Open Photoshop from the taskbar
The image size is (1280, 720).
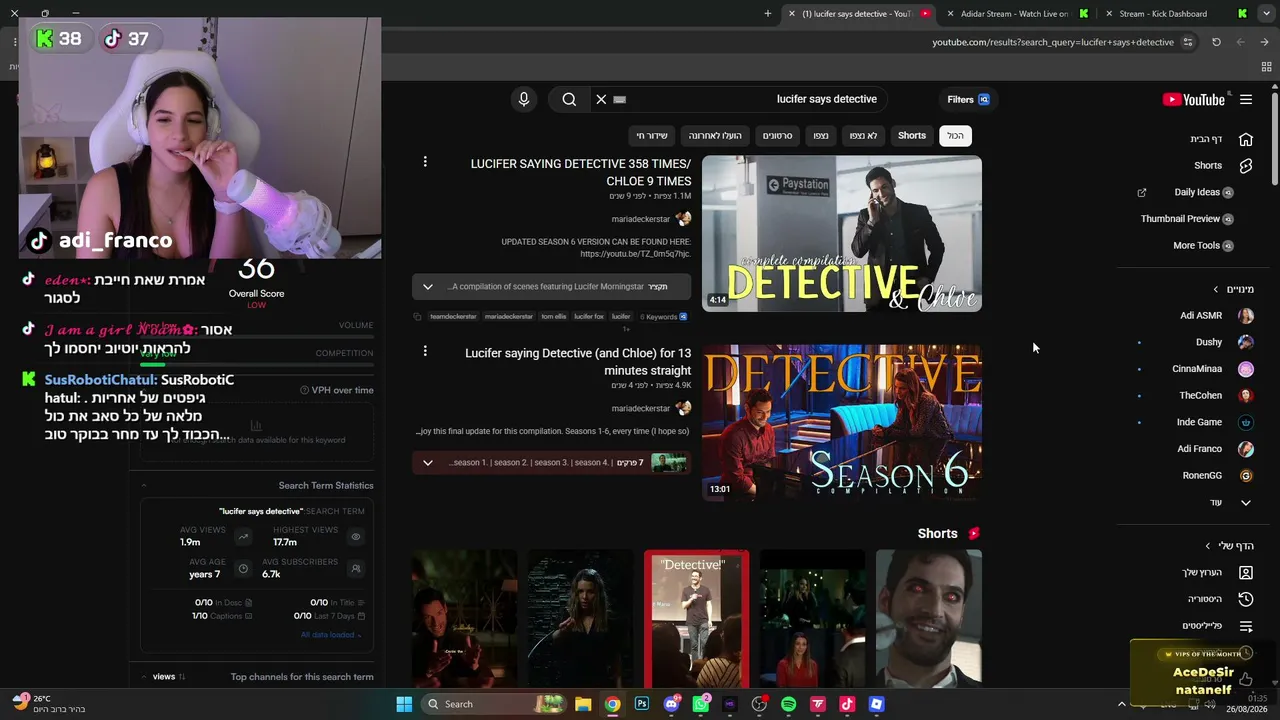click(642, 704)
